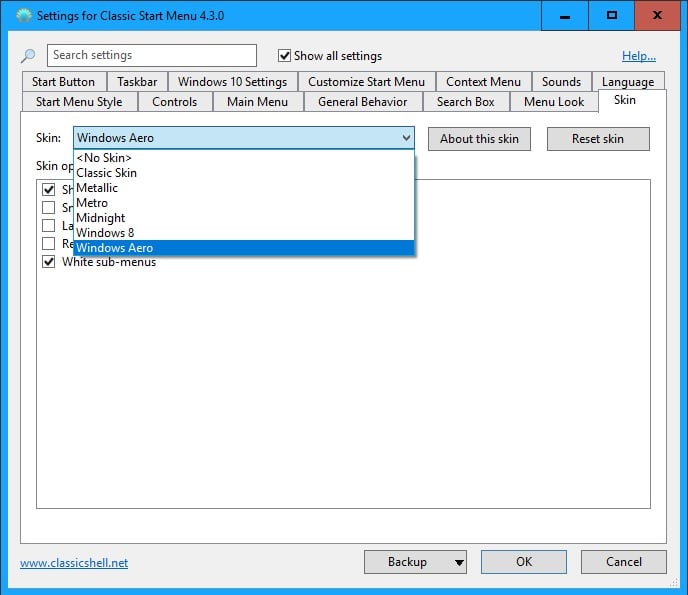The image size is (688, 595).
Task: Open the Taskbar tab
Action: [x=137, y=82]
